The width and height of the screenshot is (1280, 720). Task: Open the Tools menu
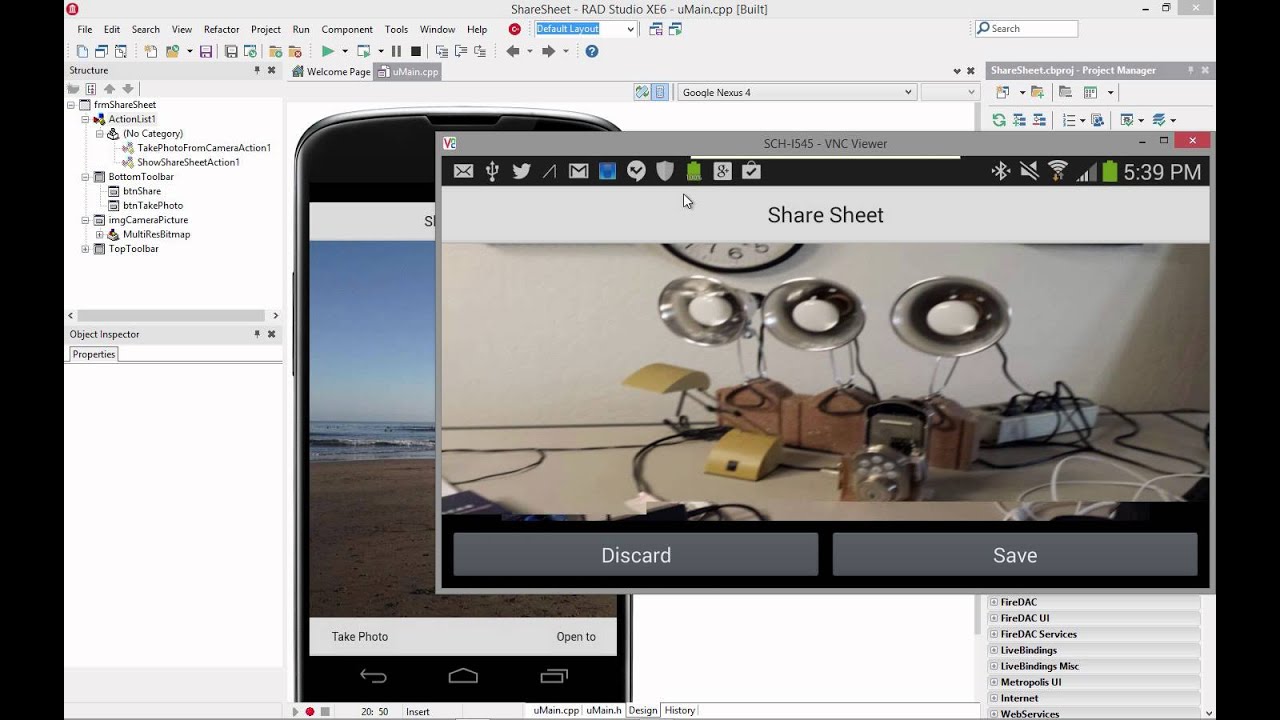[396, 29]
